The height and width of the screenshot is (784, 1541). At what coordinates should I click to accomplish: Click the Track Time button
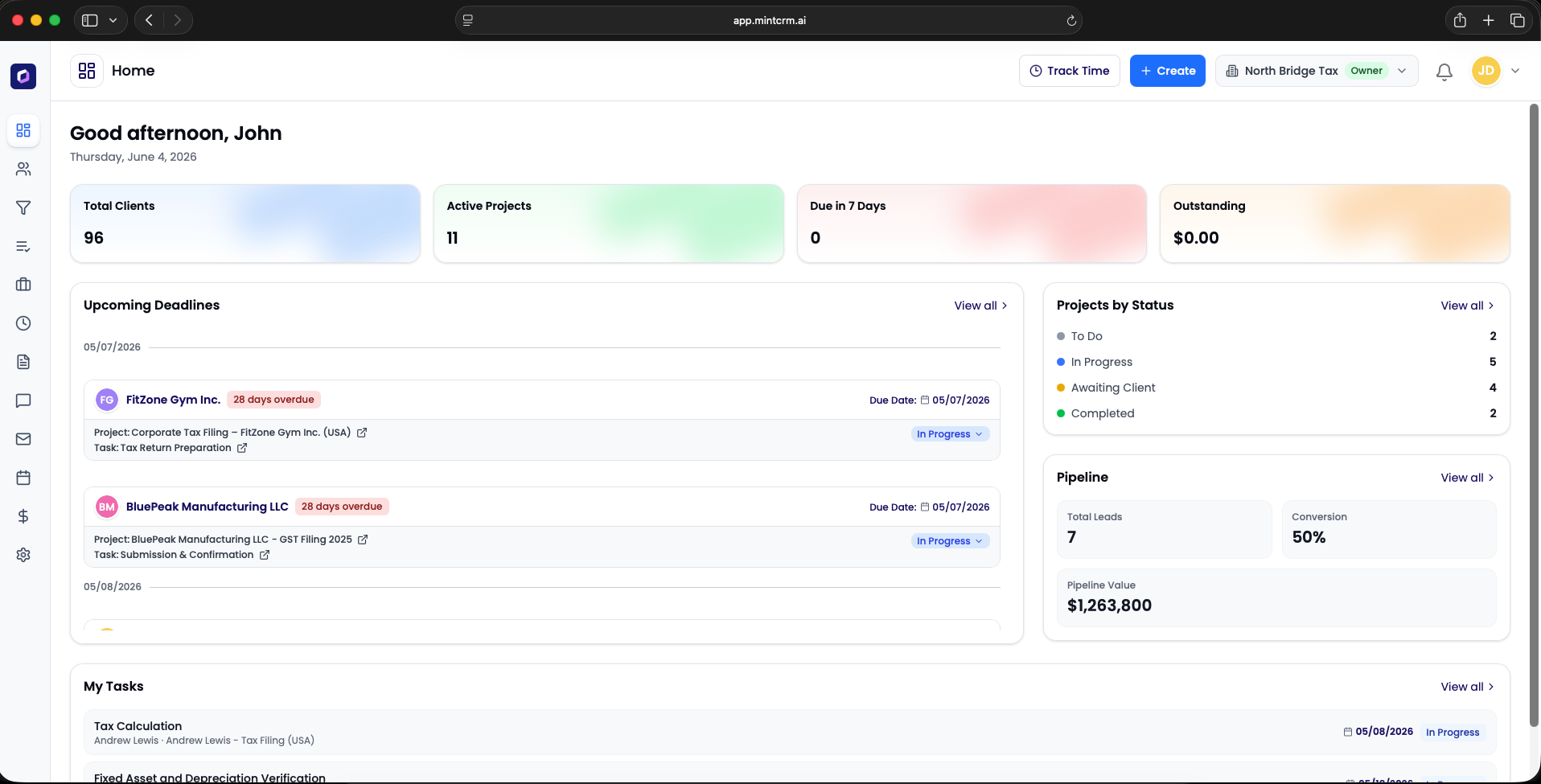coord(1070,71)
